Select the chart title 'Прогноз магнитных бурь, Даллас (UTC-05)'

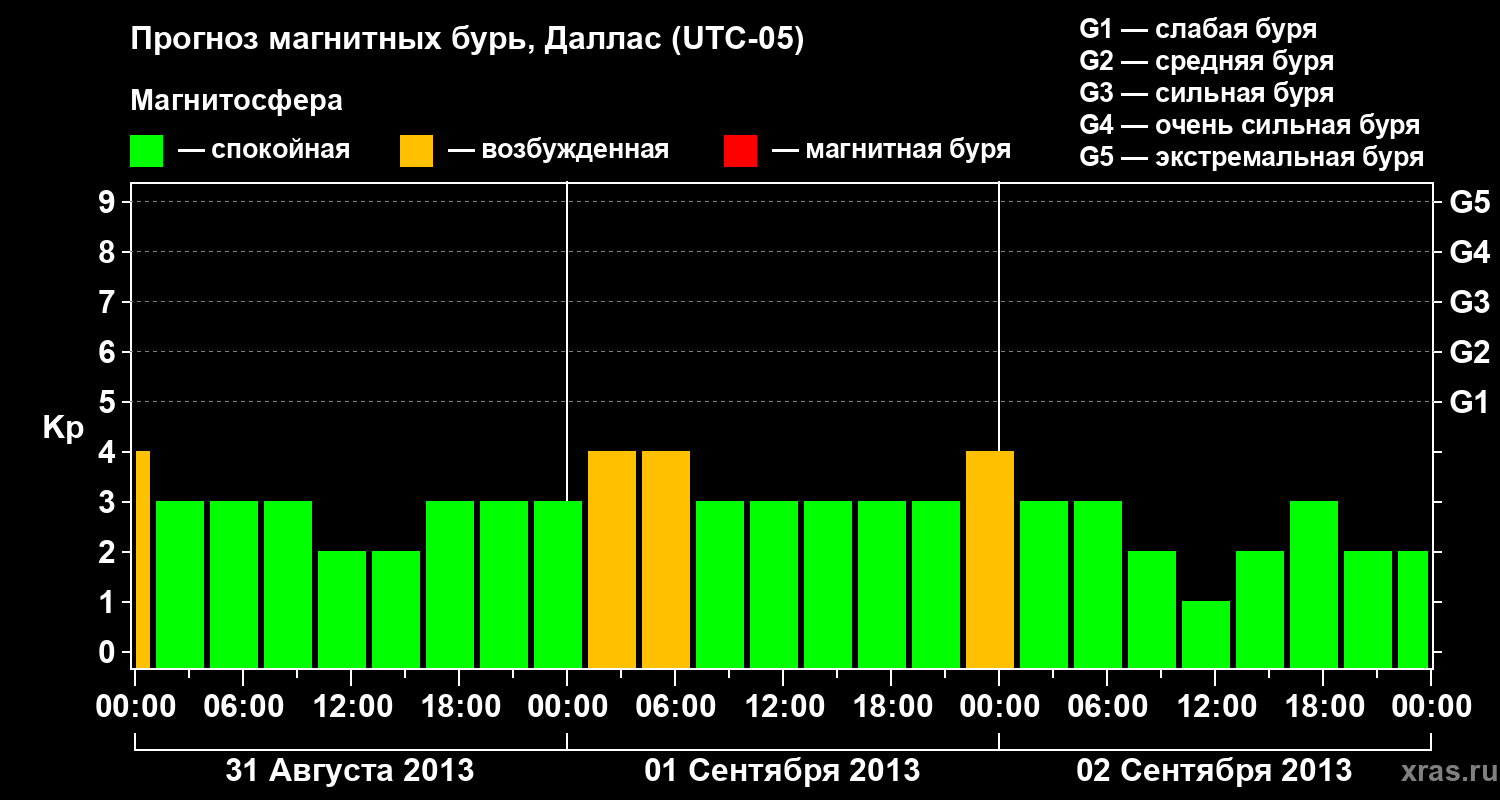[x=467, y=40]
